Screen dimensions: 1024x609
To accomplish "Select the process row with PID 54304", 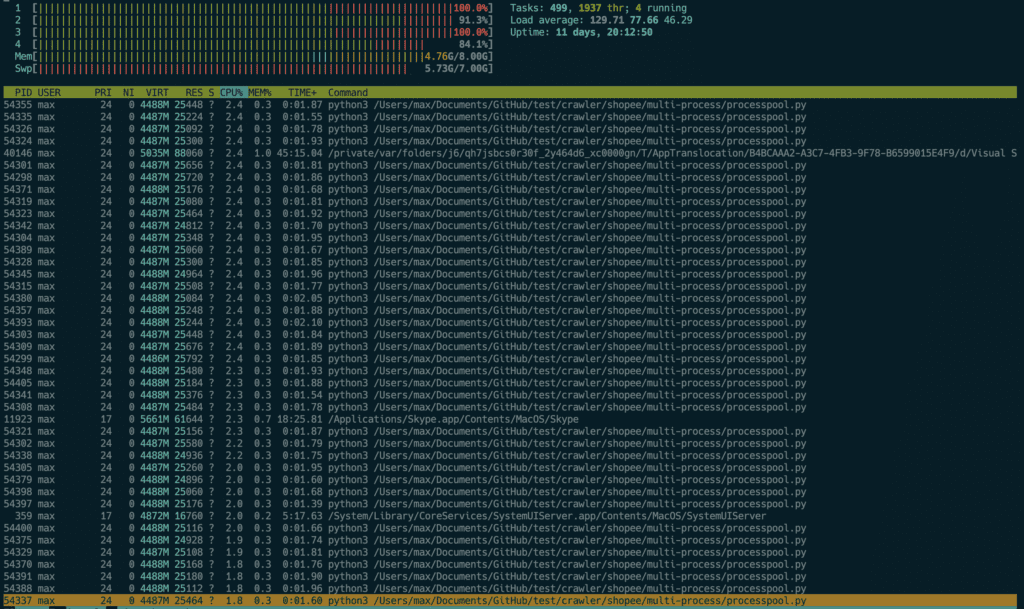I will (510, 238).
